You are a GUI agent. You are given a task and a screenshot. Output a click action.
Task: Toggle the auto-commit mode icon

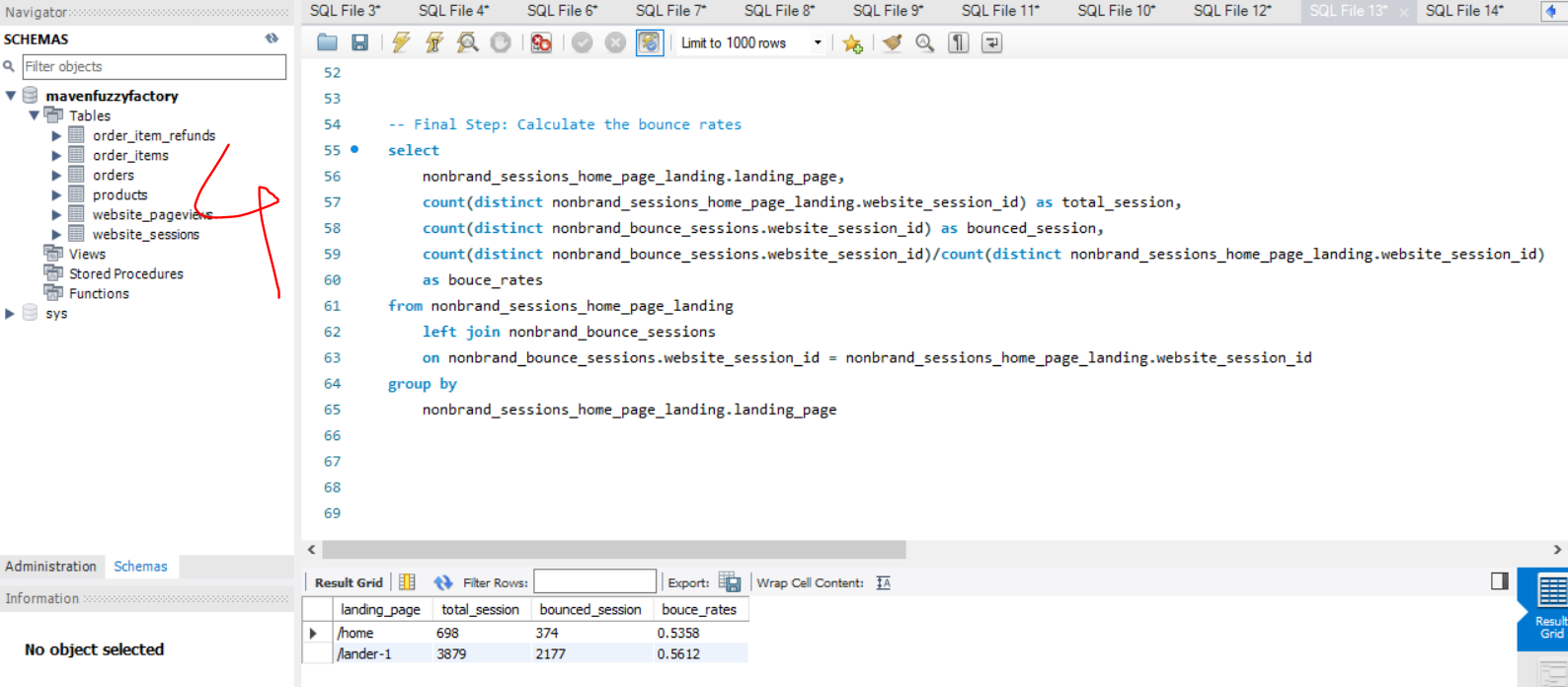point(650,42)
